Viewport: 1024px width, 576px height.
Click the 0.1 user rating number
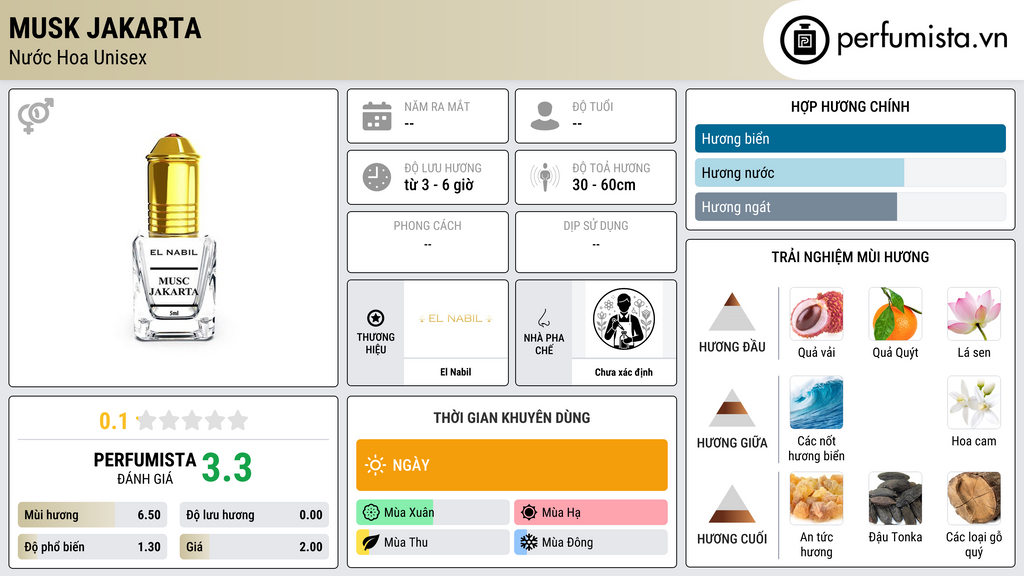click(114, 421)
